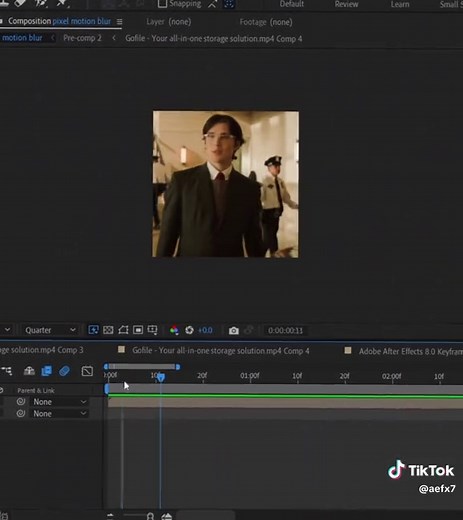
Task: Enable the Snapping checkbox
Action: pos(162,4)
